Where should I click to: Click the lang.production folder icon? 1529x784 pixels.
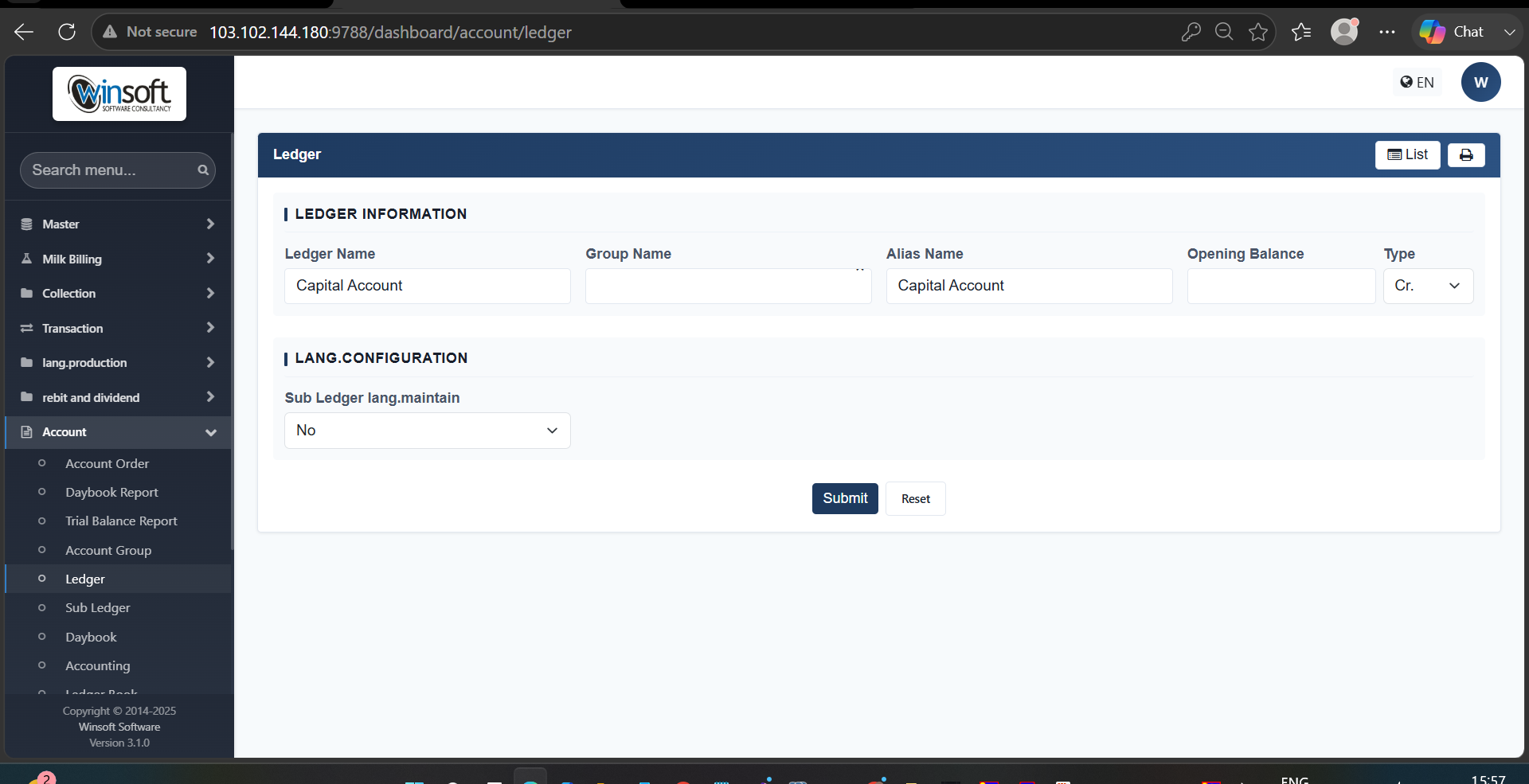coord(26,362)
